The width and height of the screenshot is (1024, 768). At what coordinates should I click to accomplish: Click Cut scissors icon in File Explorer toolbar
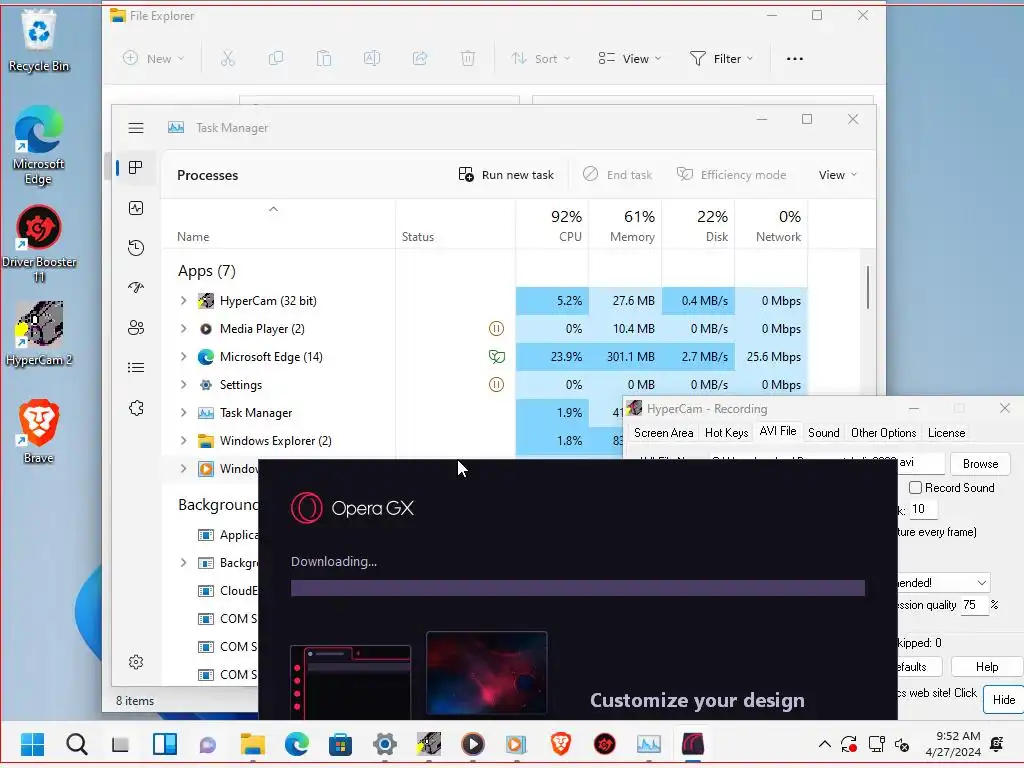(227, 59)
